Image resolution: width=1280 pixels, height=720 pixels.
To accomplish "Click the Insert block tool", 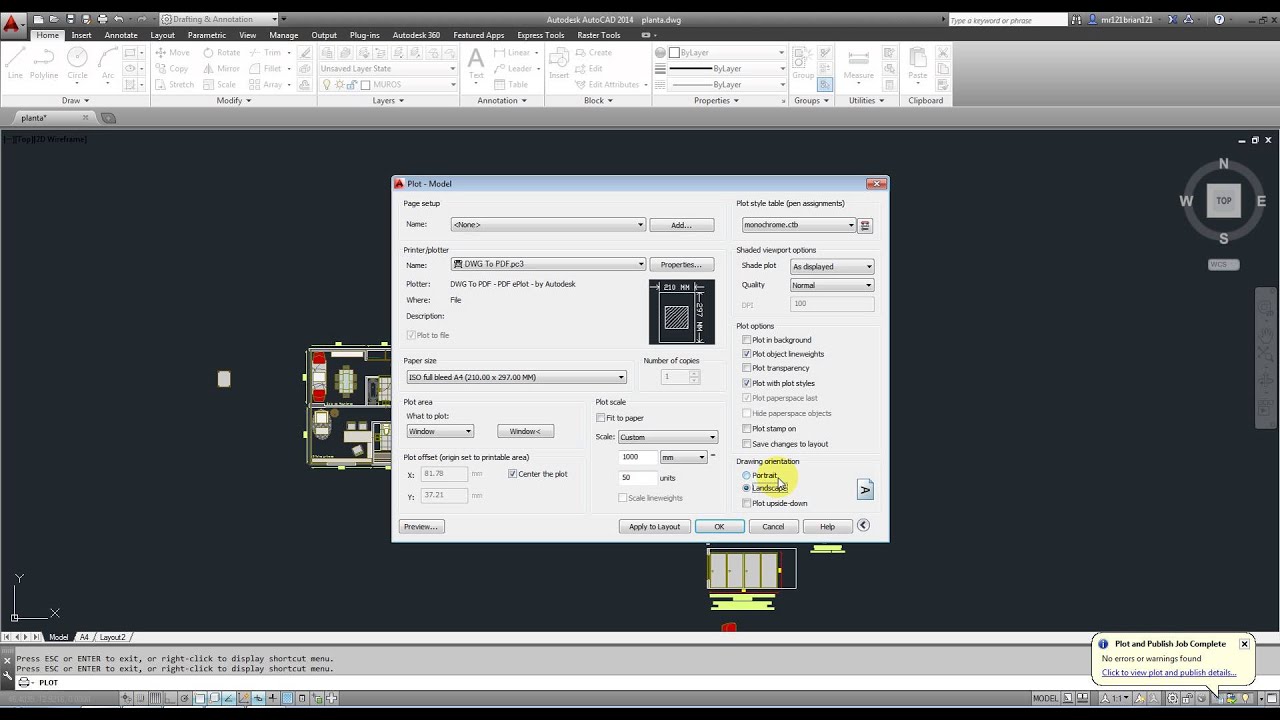I will tap(559, 62).
